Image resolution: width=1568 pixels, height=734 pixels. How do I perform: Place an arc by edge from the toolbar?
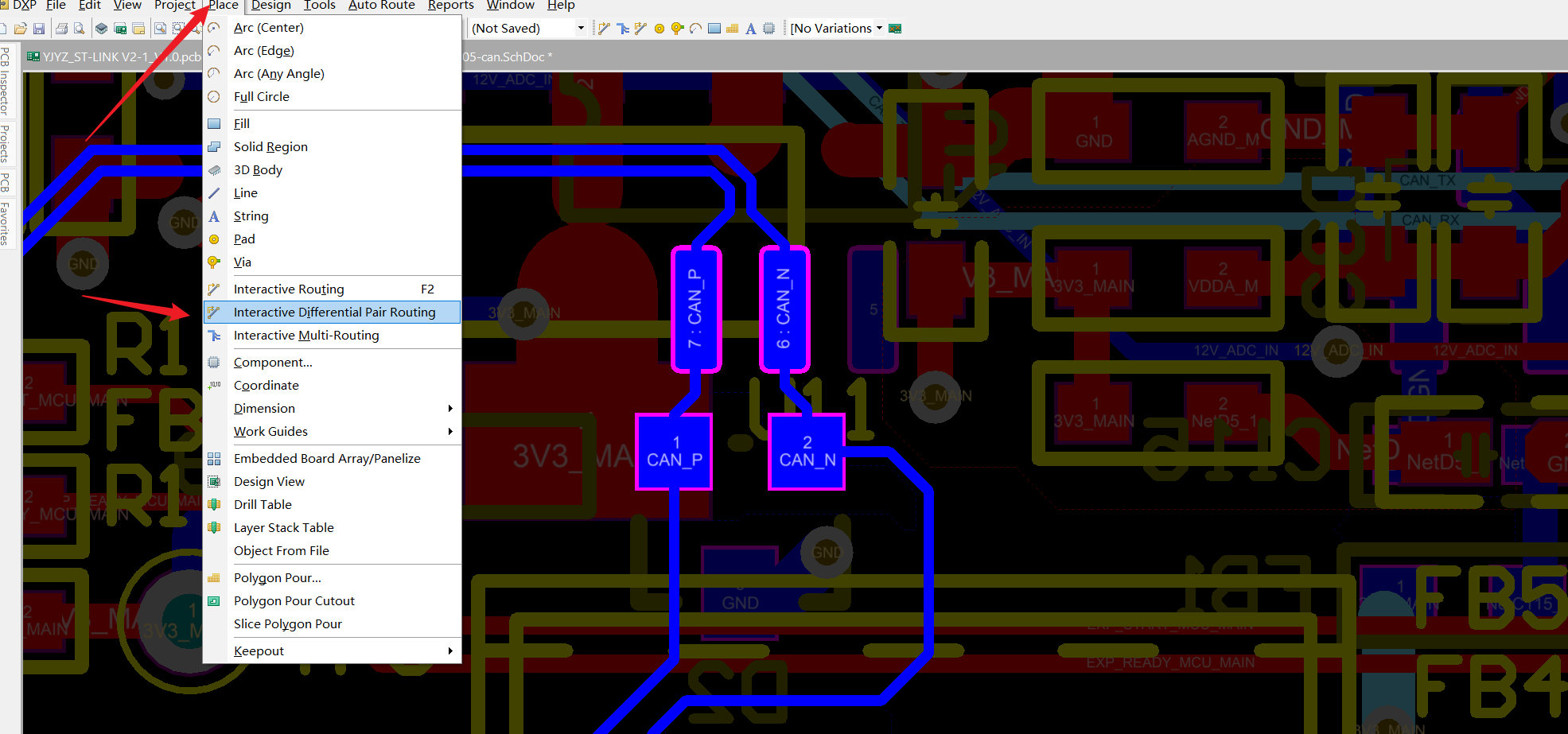(695, 29)
